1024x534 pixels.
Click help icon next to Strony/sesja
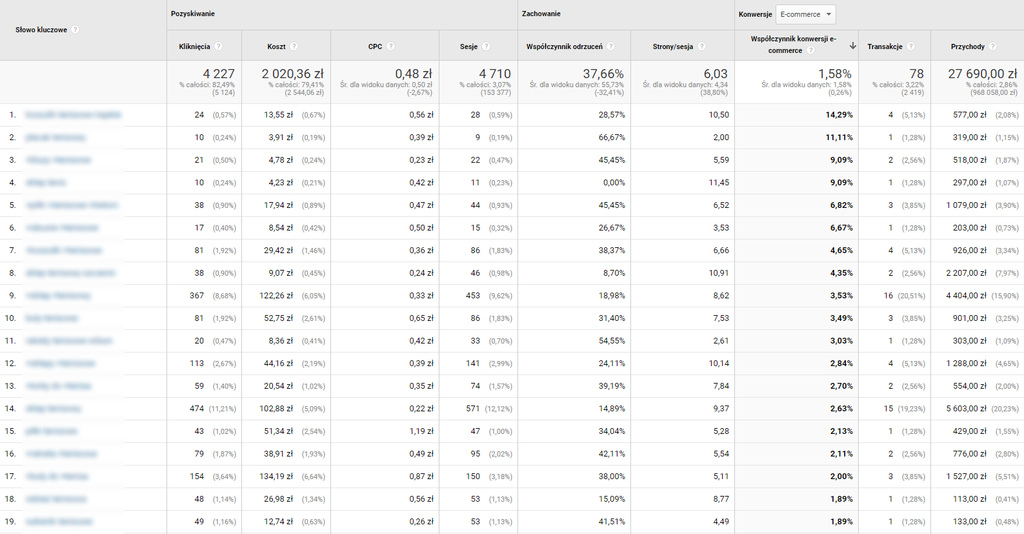tap(701, 46)
